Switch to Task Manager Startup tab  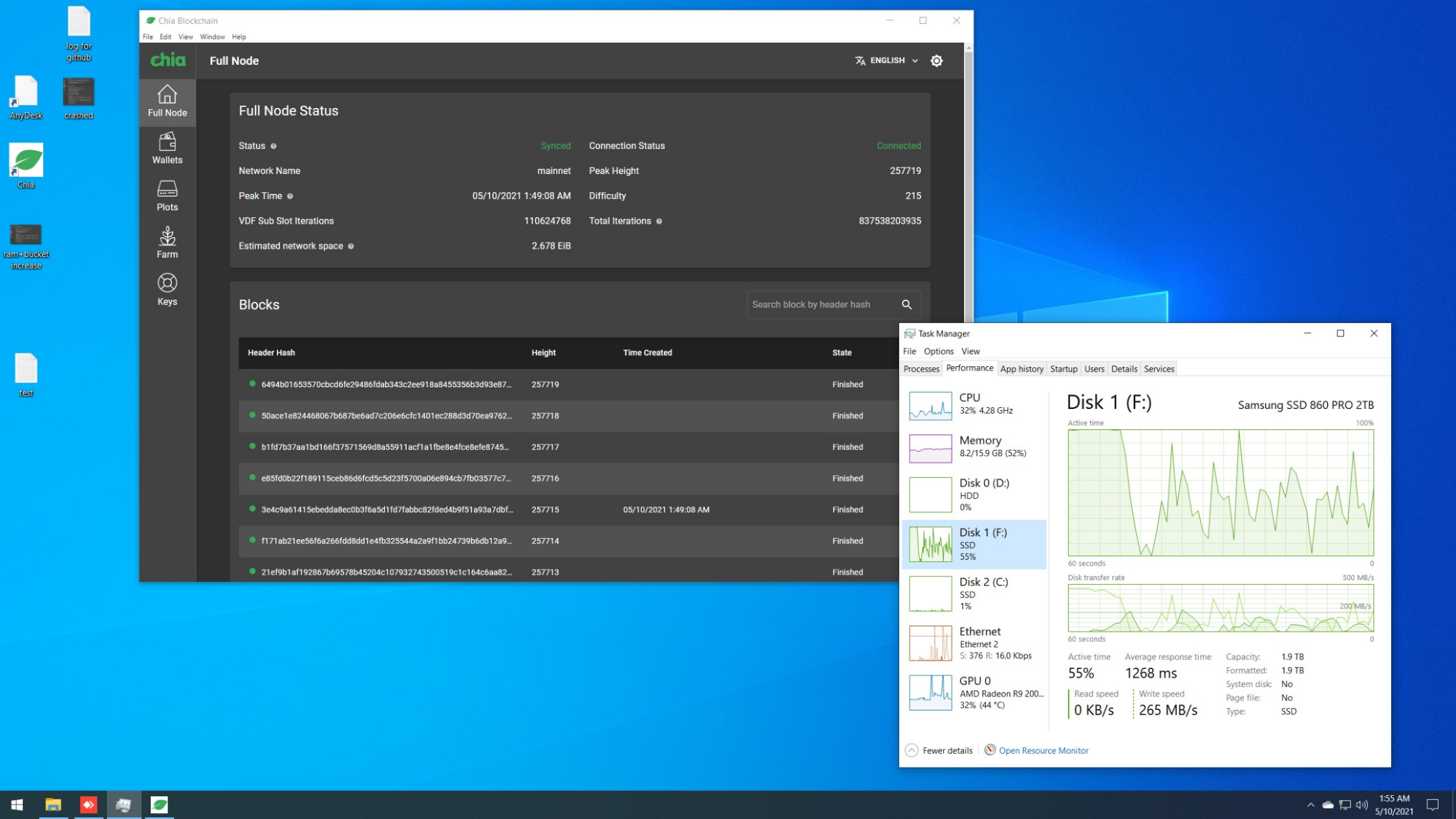1064,369
